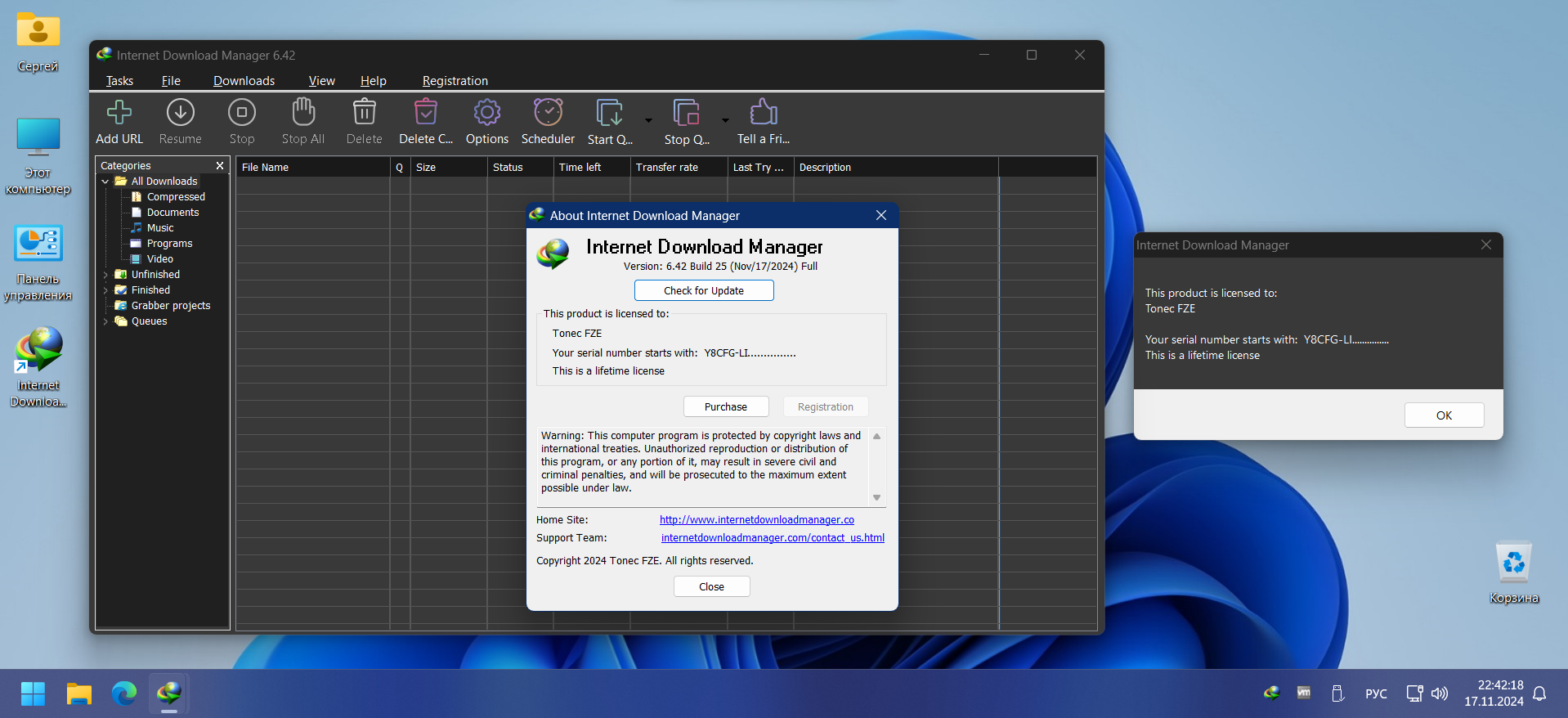
Task: Sort by Status column header
Action: 520,167
